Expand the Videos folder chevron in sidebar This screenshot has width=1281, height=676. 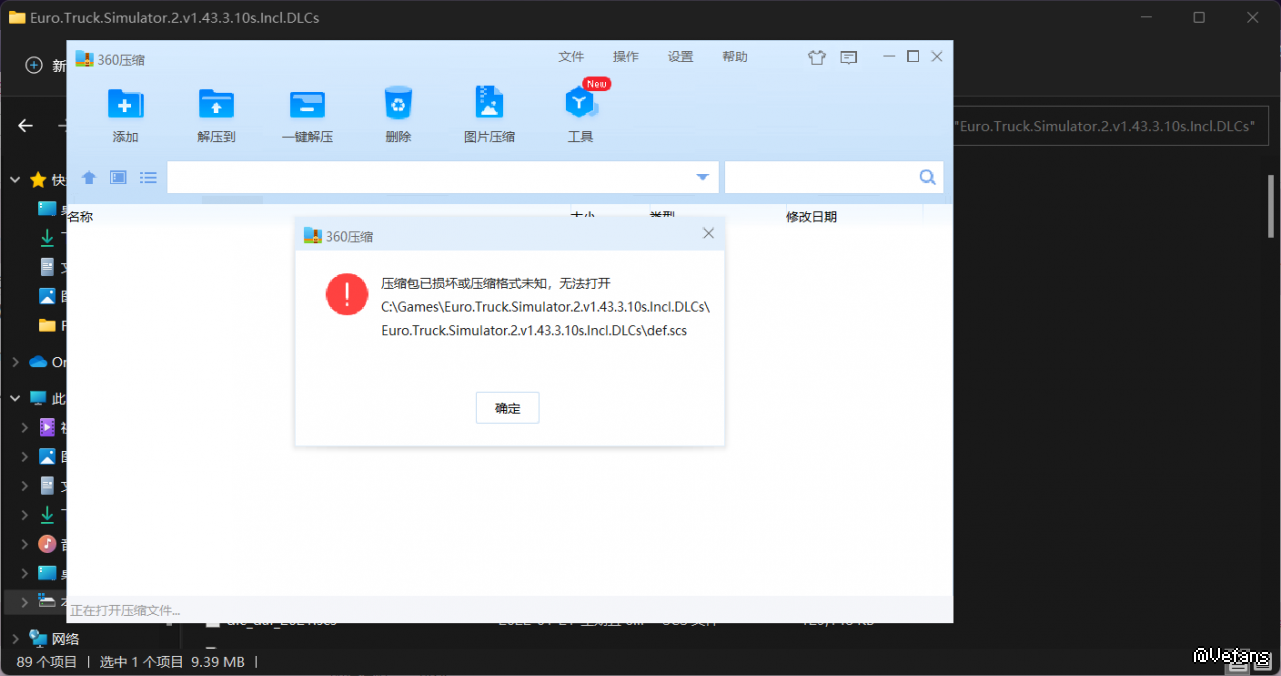(x=25, y=427)
